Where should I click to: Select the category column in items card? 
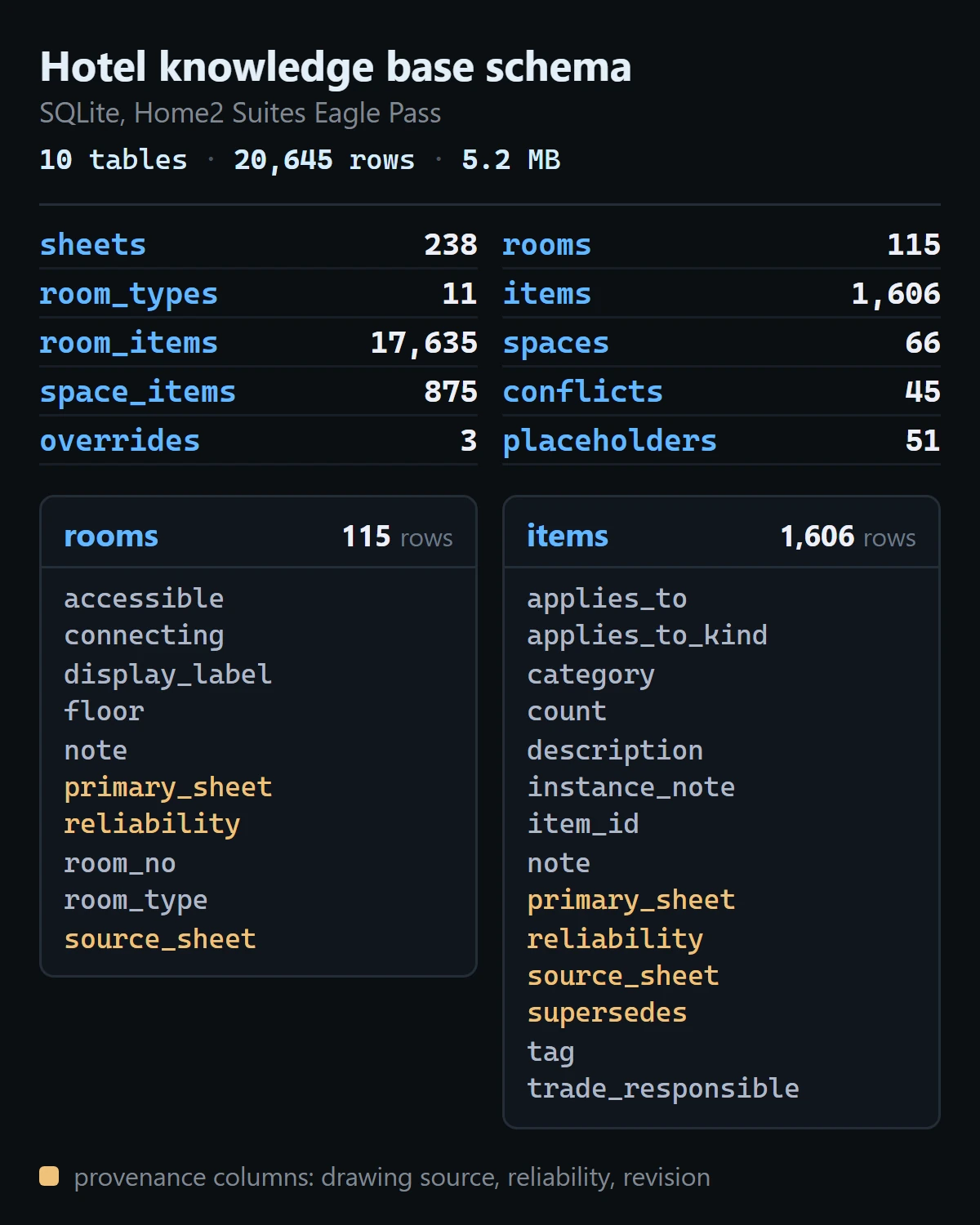(x=590, y=675)
